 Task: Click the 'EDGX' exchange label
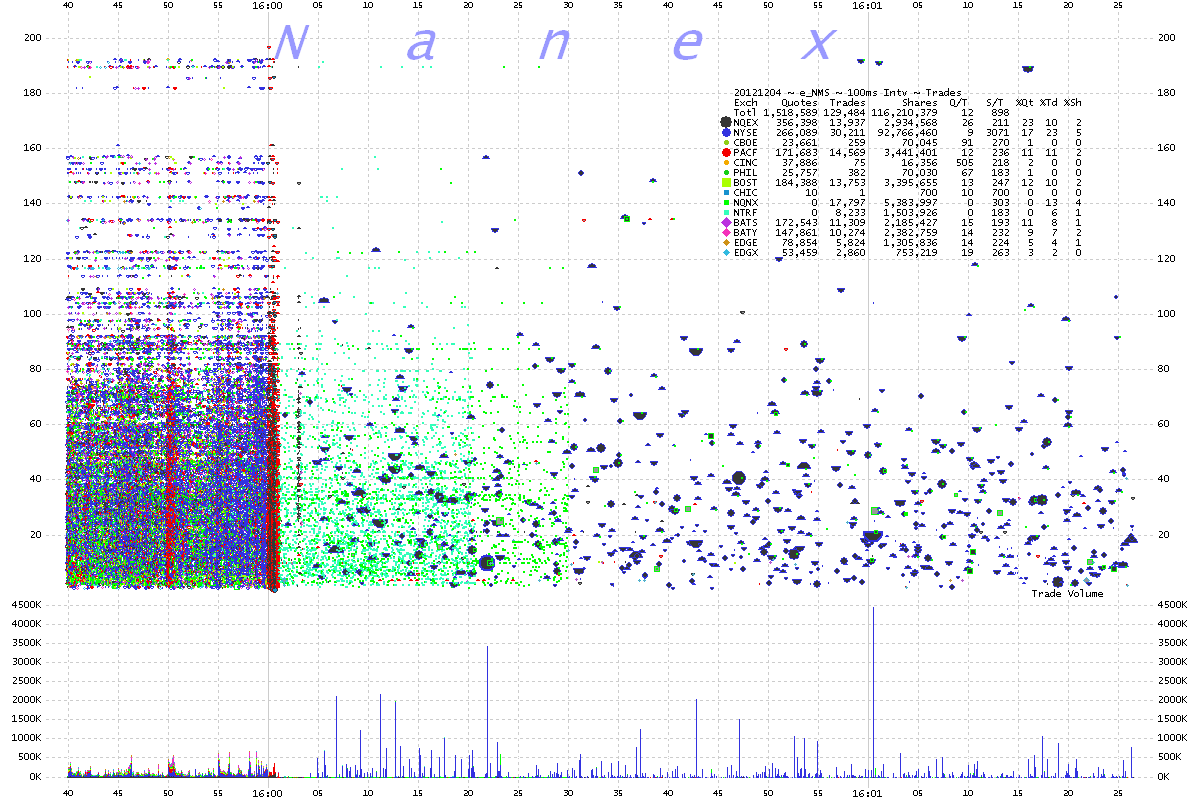[745, 253]
